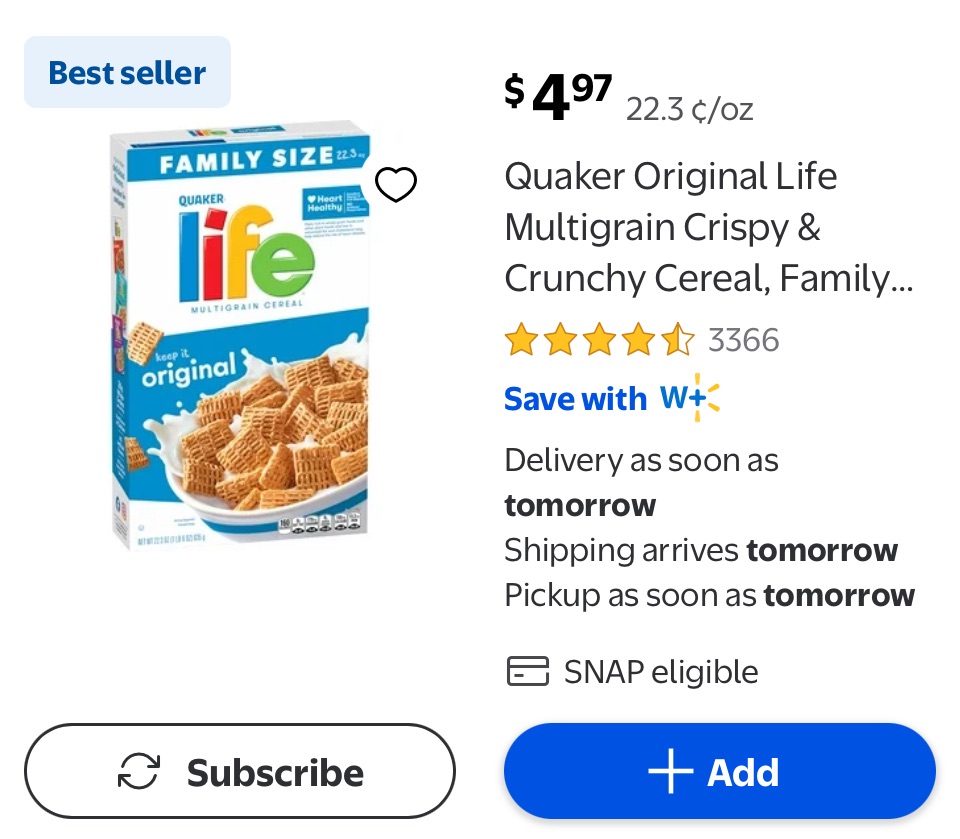View the 3366 customer reviews

point(743,340)
